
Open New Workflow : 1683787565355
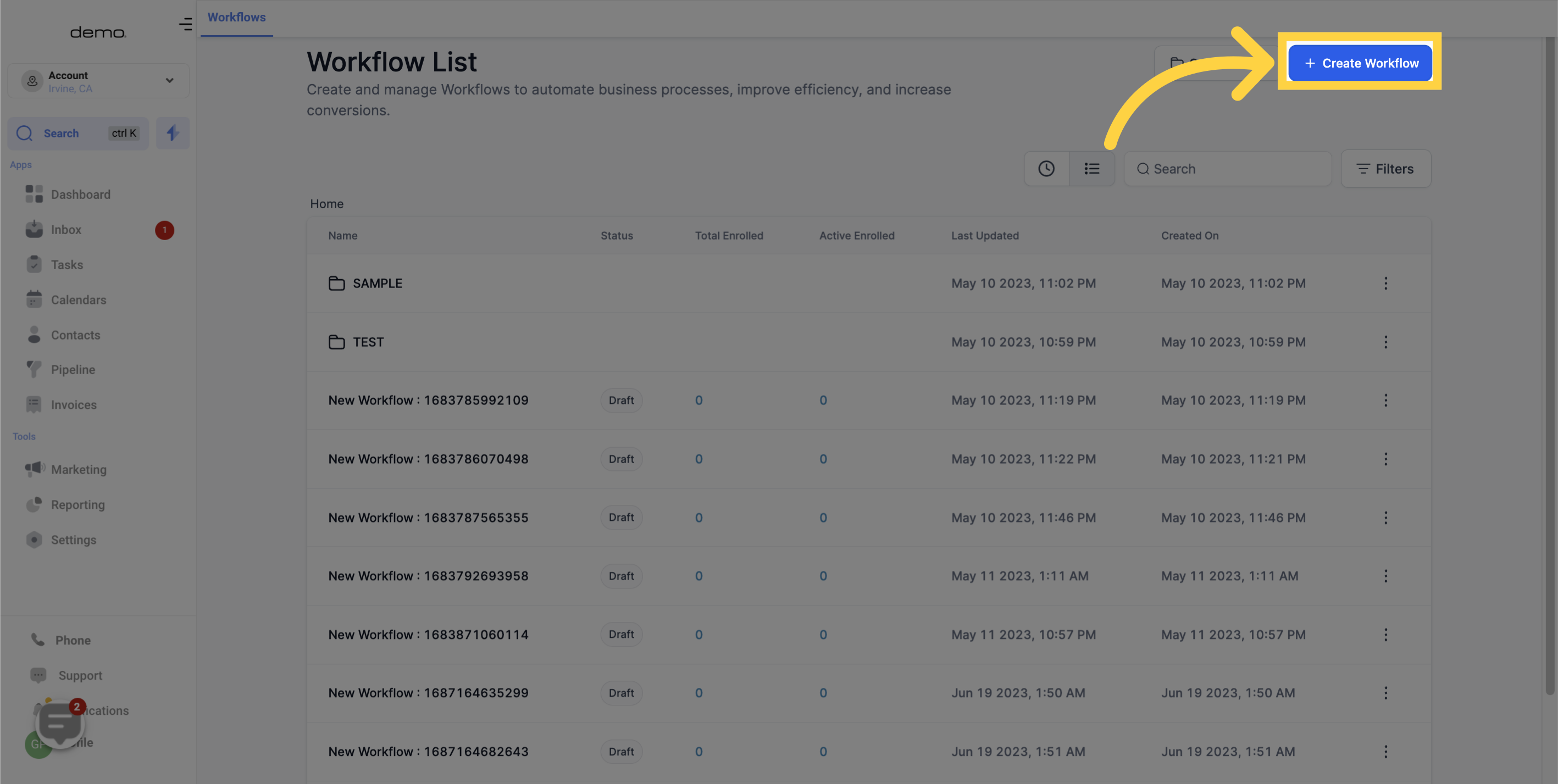[428, 518]
